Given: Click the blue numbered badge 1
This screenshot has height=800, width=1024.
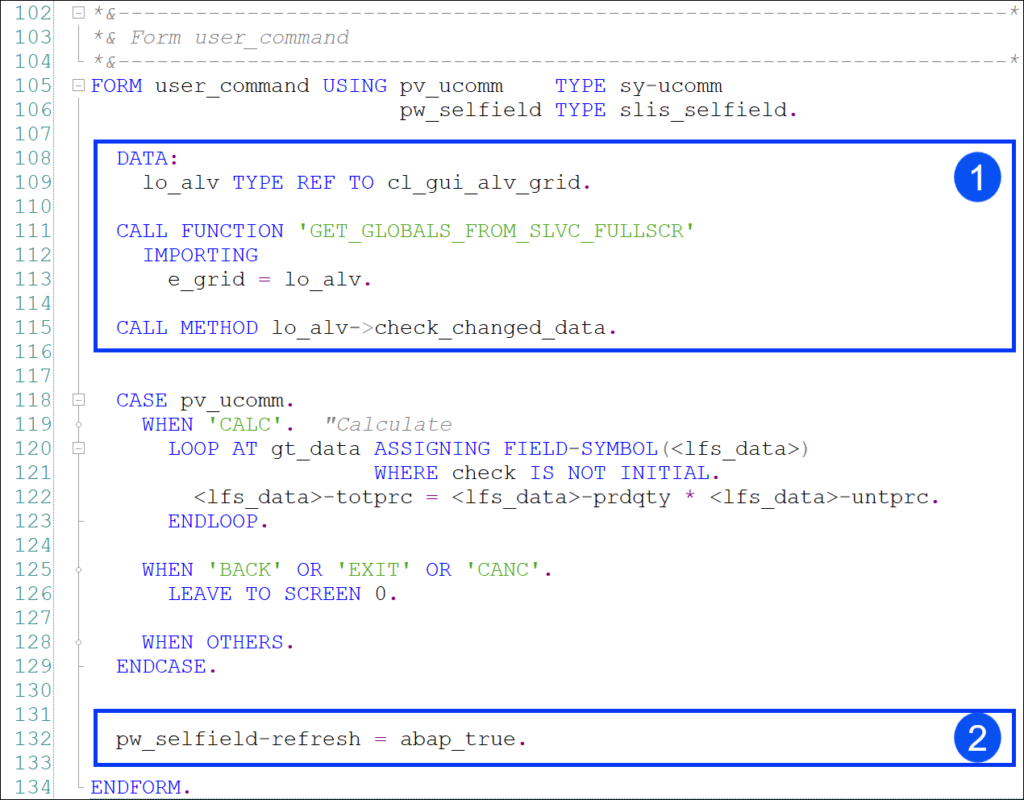Looking at the screenshot, I should pyautogui.click(x=978, y=177).
